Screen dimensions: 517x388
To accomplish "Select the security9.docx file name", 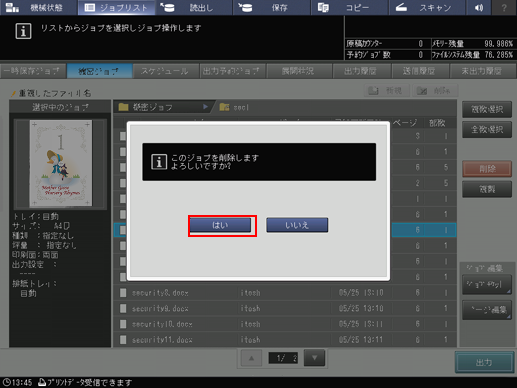I will point(160,309).
